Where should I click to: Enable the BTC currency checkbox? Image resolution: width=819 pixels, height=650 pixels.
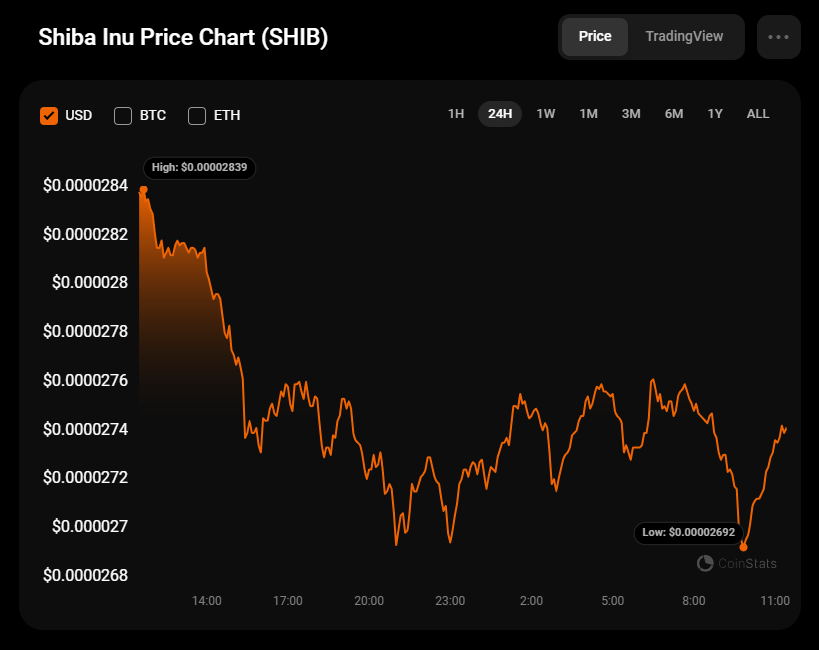coord(123,115)
